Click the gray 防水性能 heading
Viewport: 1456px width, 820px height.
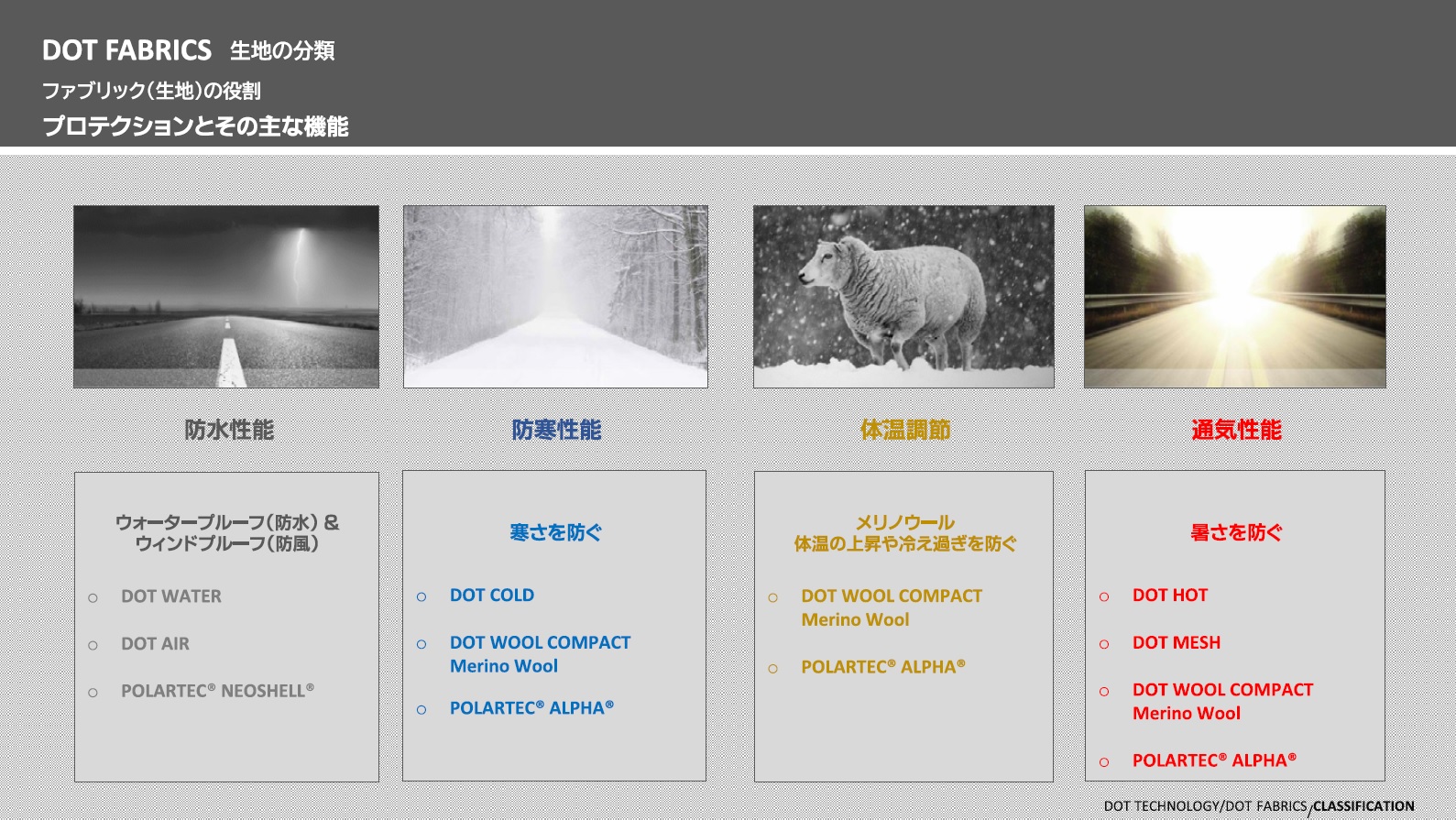click(x=229, y=430)
